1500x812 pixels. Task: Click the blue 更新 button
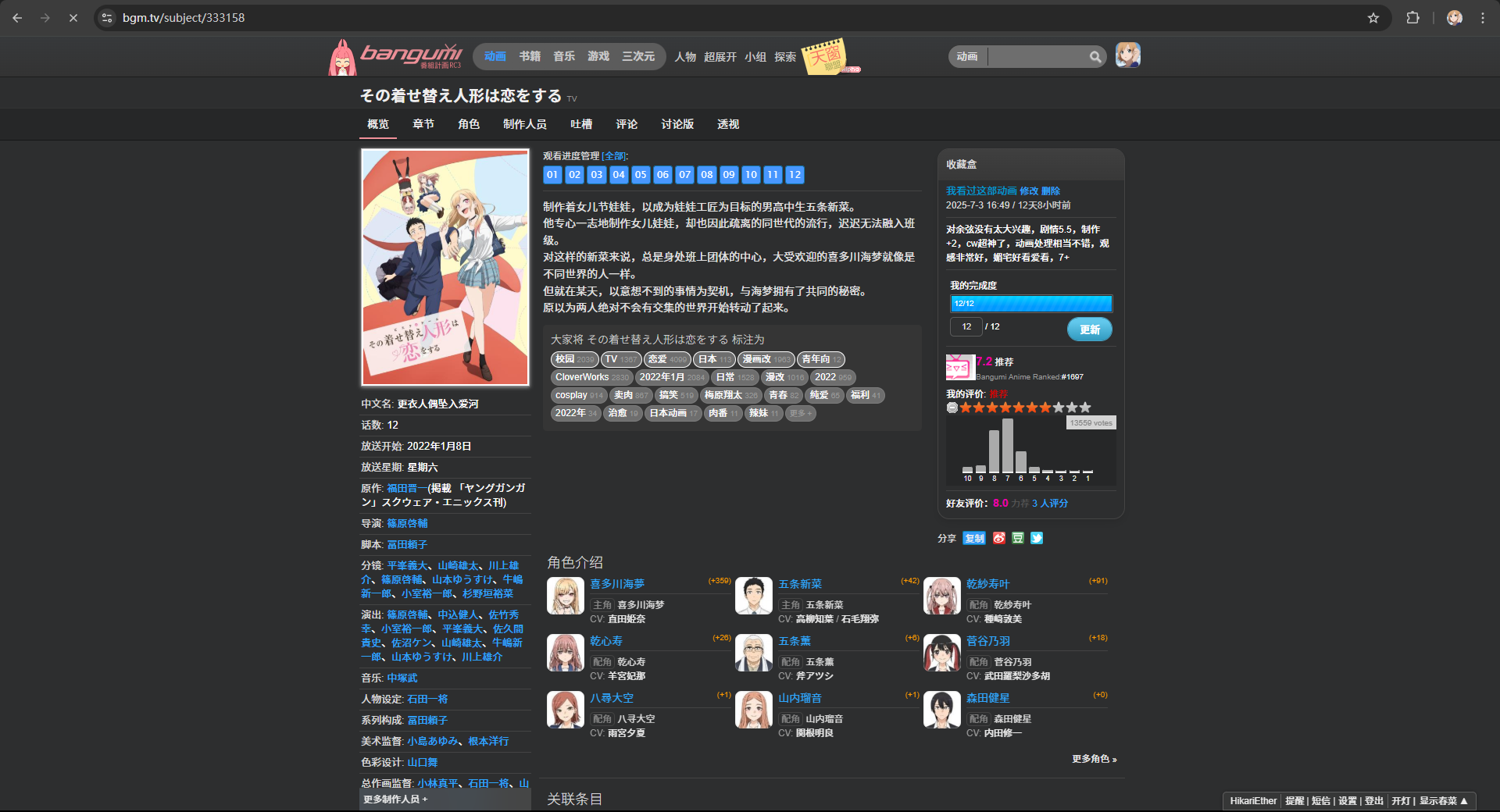click(x=1090, y=329)
